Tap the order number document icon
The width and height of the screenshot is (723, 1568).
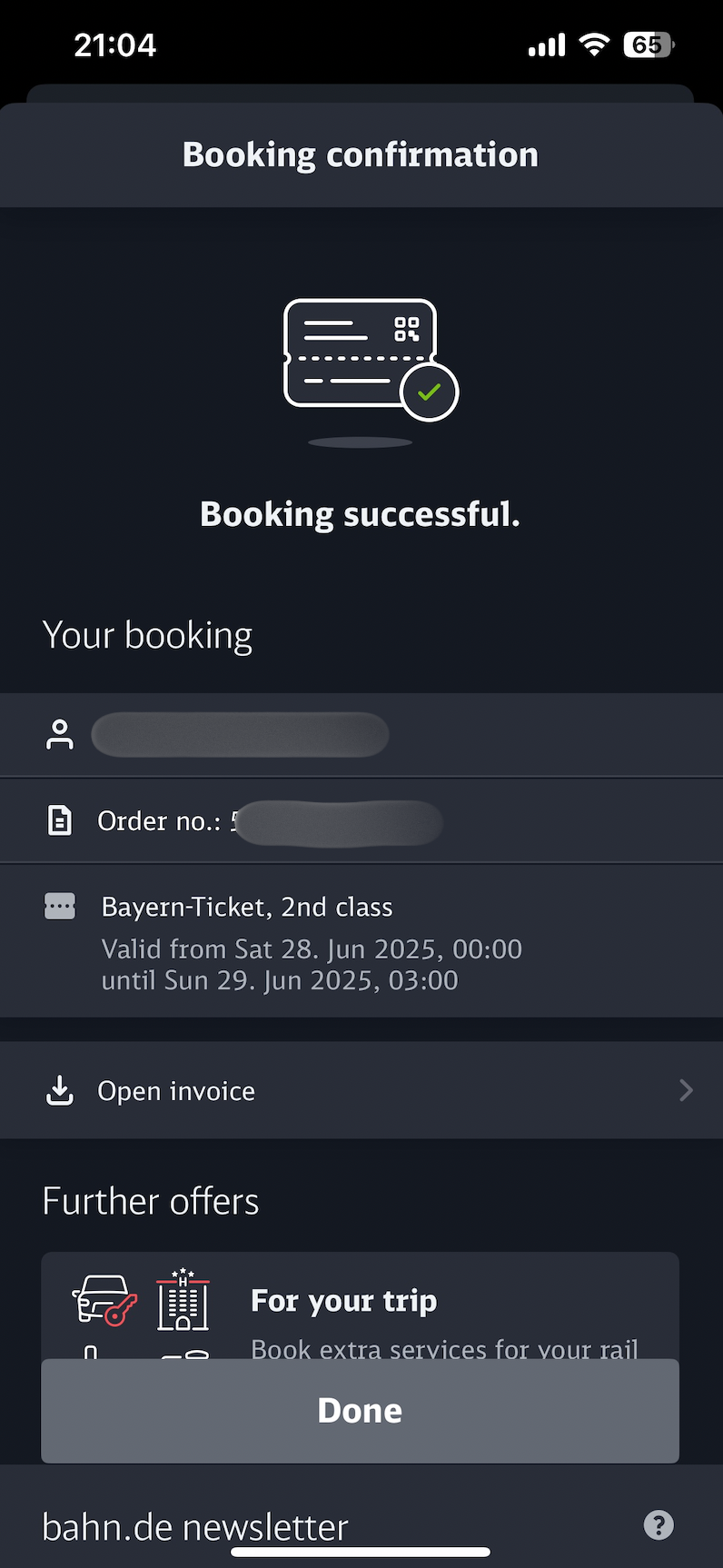[x=60, y=820]
